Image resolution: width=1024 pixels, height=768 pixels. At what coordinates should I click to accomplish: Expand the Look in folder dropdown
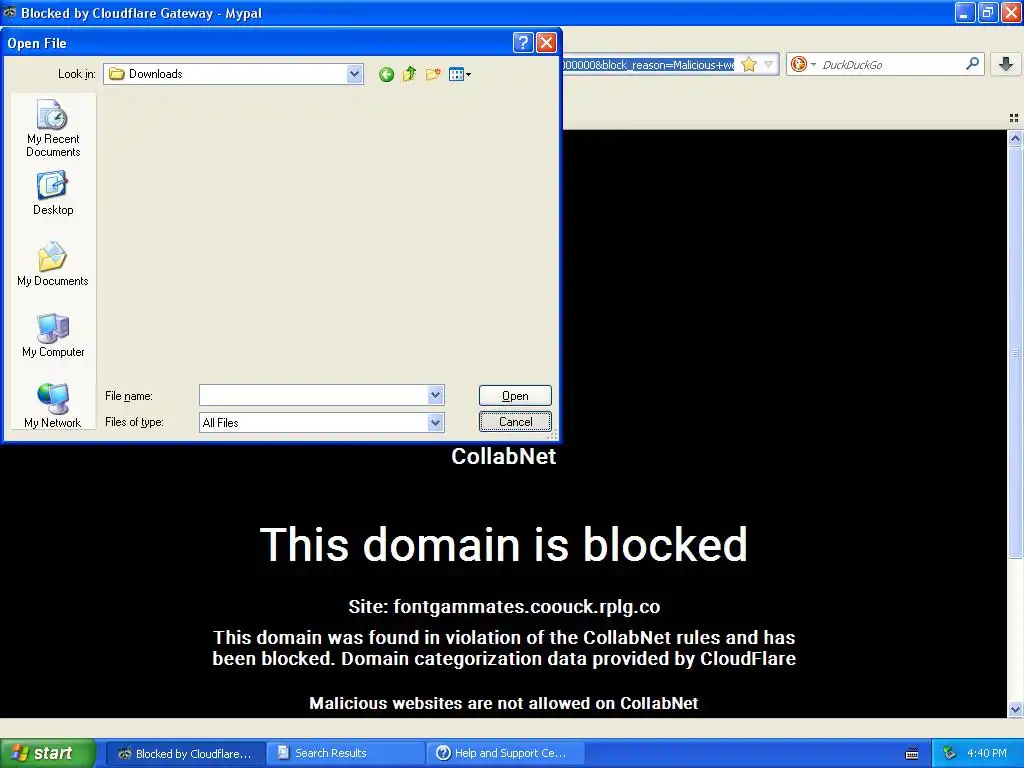(x=355, y=74)
